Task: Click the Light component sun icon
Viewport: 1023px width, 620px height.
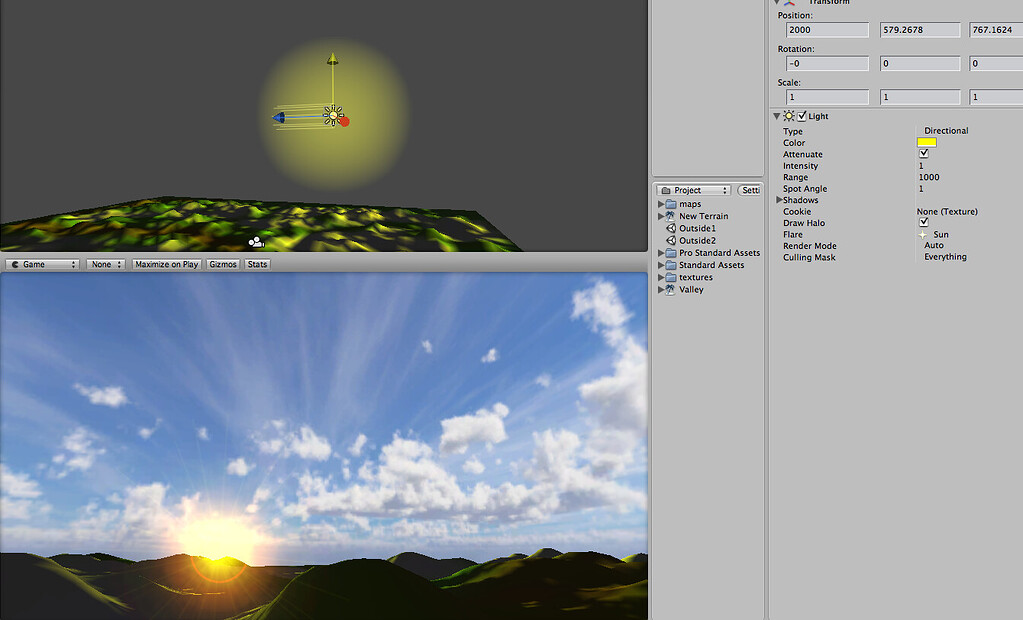Action: tap(789, 115)
